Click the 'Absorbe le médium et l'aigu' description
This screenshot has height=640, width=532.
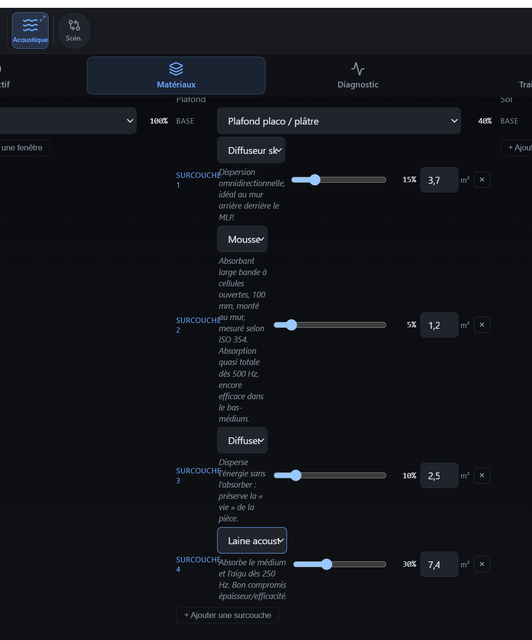click(x=253, y=579)
